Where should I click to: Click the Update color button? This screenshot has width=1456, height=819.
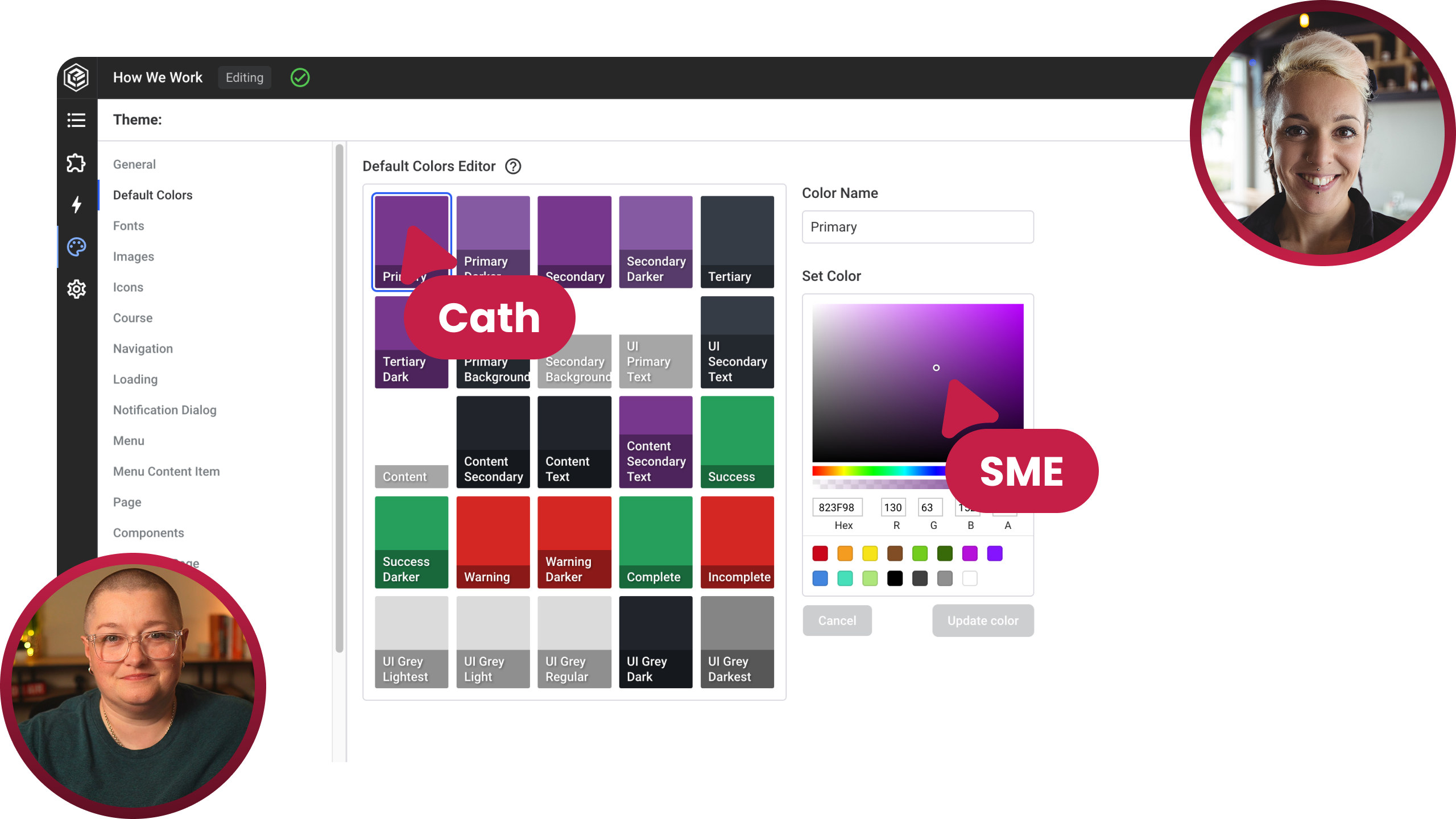[x=983, y=621]
